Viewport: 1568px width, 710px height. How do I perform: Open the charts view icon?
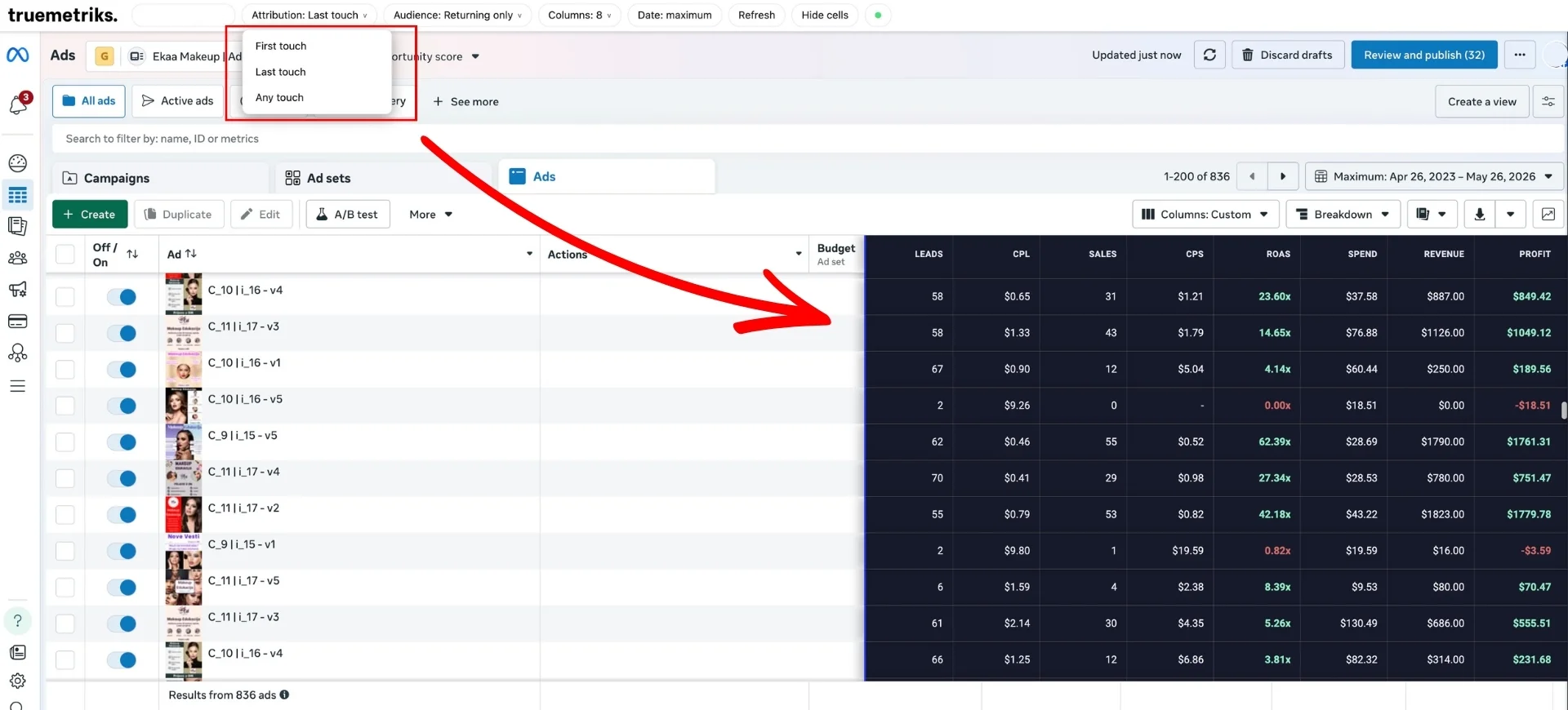point(1548,214)
